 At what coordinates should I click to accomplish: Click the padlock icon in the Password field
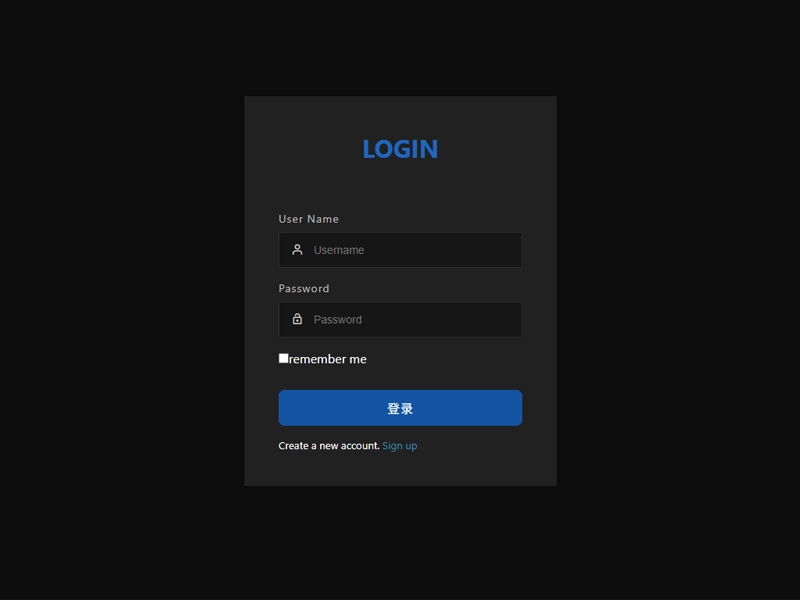coord(297,319)
